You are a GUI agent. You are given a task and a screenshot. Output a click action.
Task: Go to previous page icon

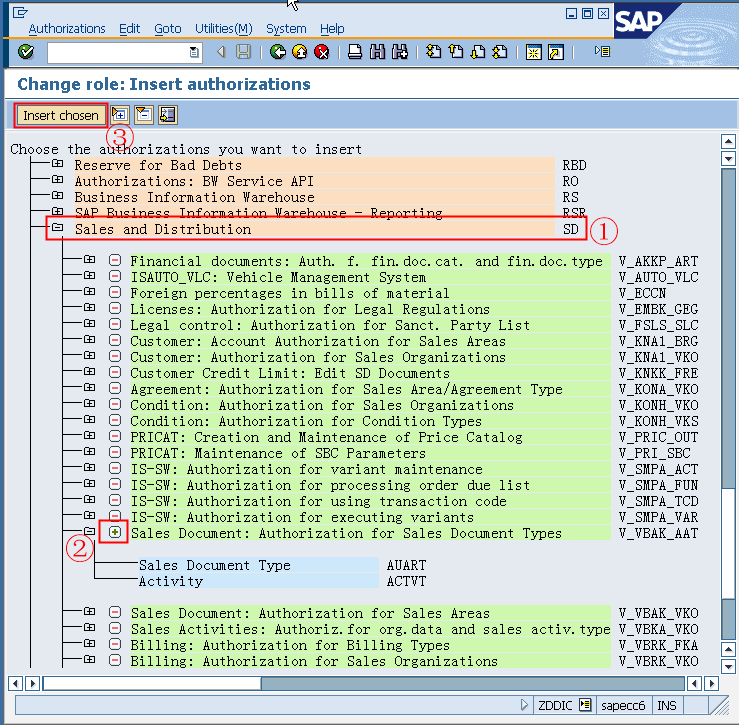[x=456, y=51]
